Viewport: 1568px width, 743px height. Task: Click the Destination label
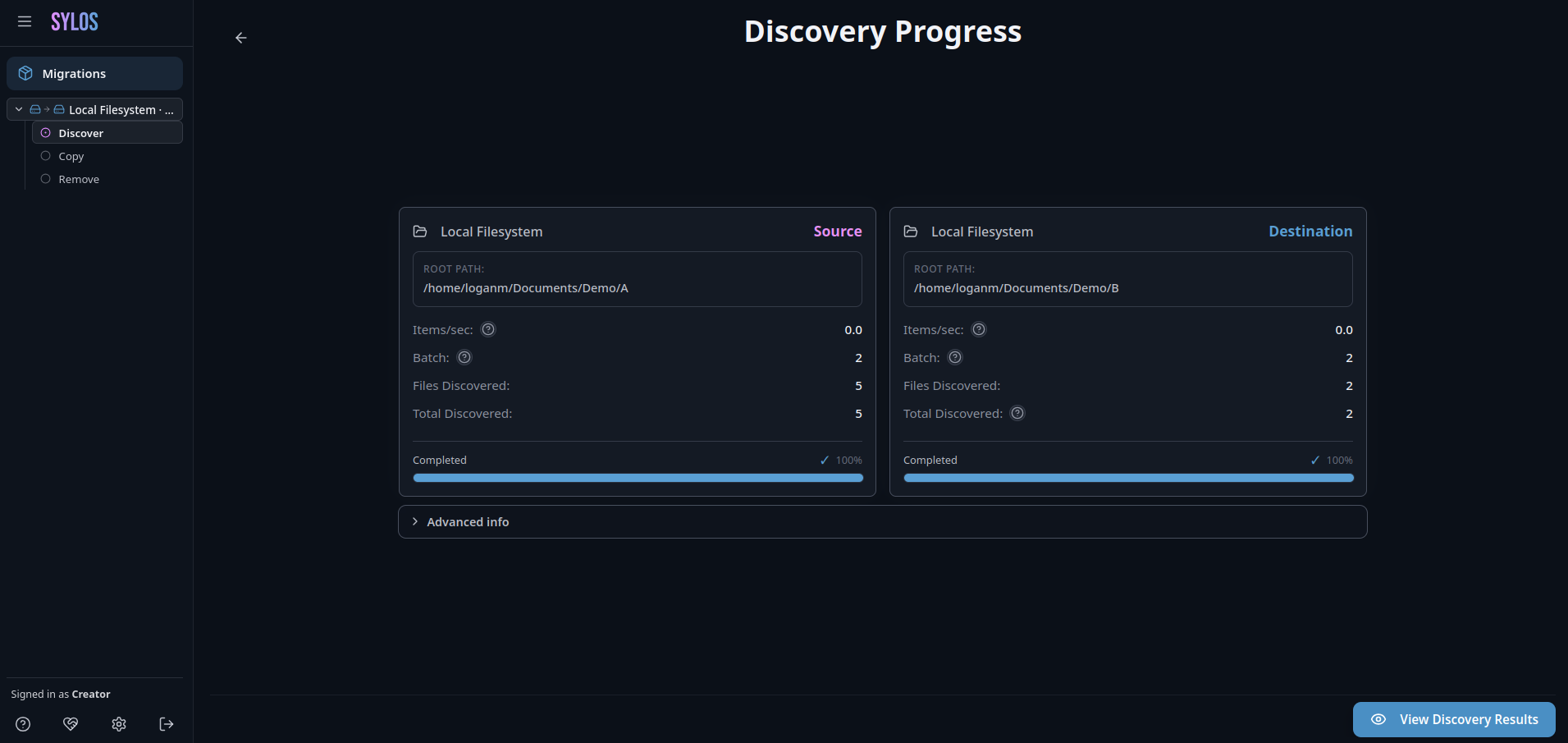pos(1310,232)
